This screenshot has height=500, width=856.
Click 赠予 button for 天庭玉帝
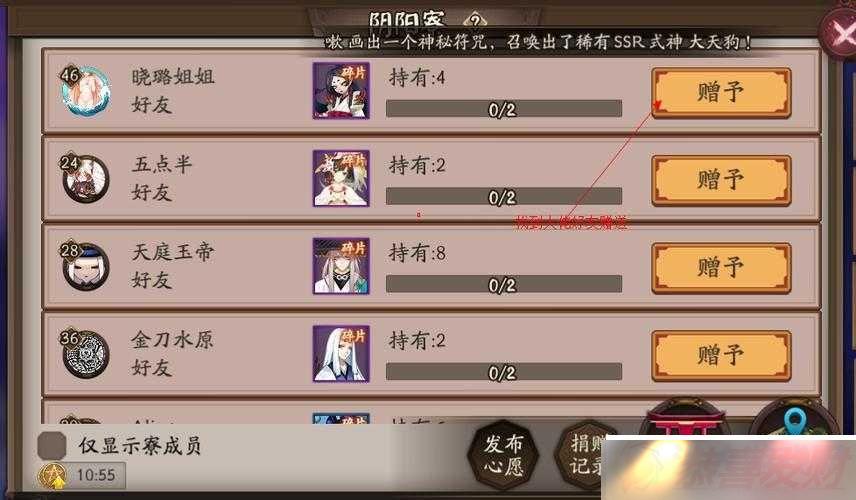(x=721, y=269)
